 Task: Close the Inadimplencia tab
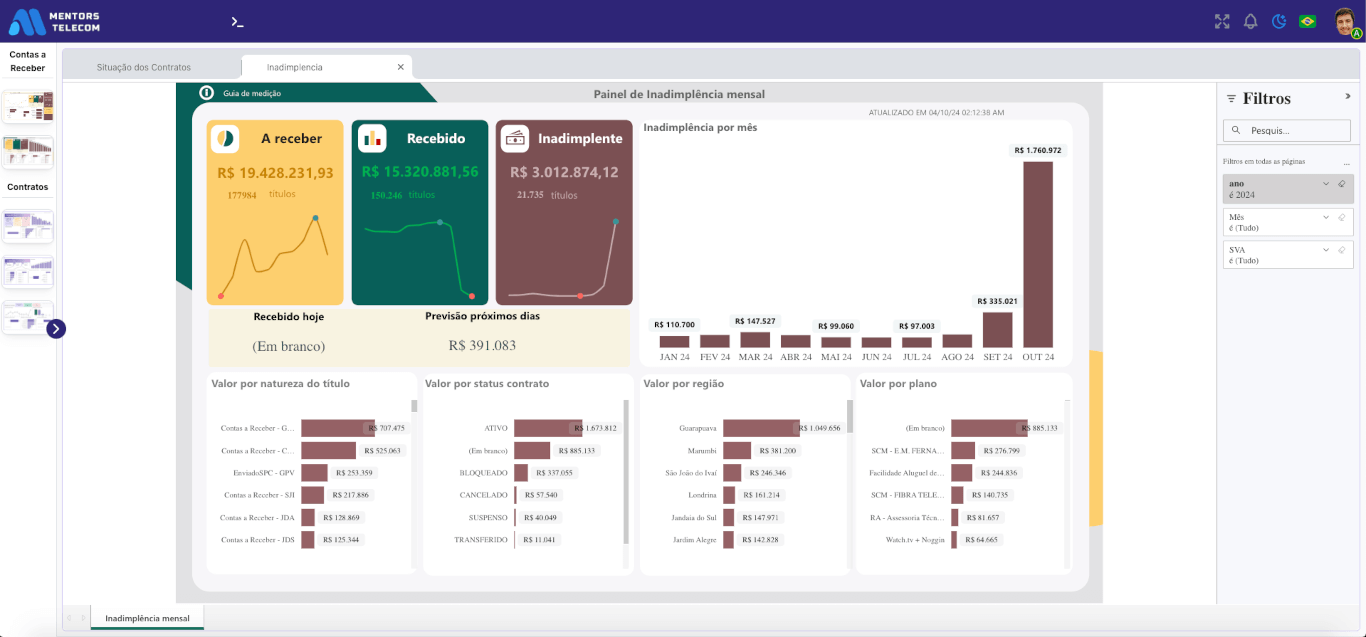(x=401, y=67)
